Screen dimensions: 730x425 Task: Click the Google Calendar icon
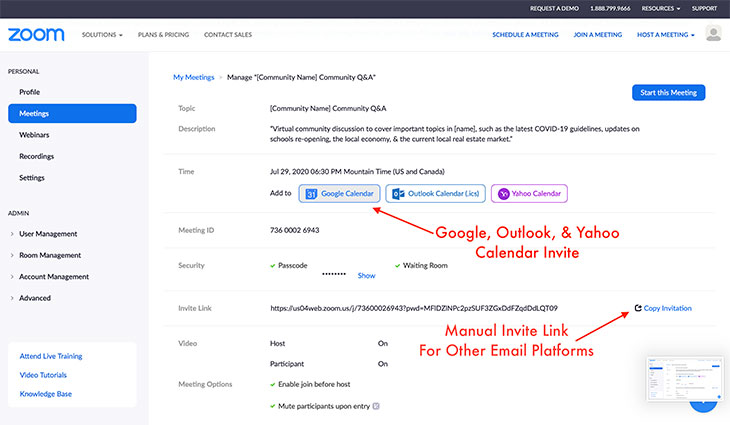pyautogui.click(x=311, y=194)
